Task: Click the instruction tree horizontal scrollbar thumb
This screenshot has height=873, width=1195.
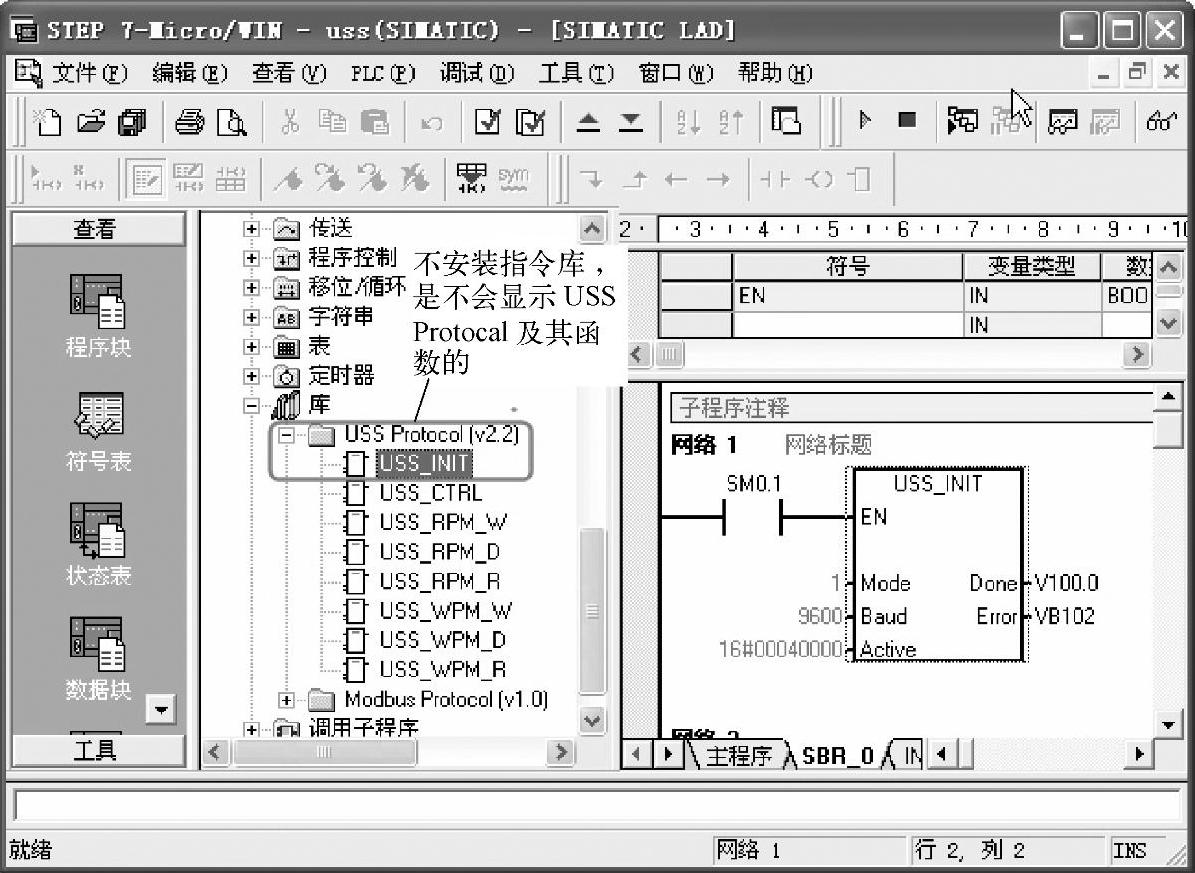Action: 325,753
